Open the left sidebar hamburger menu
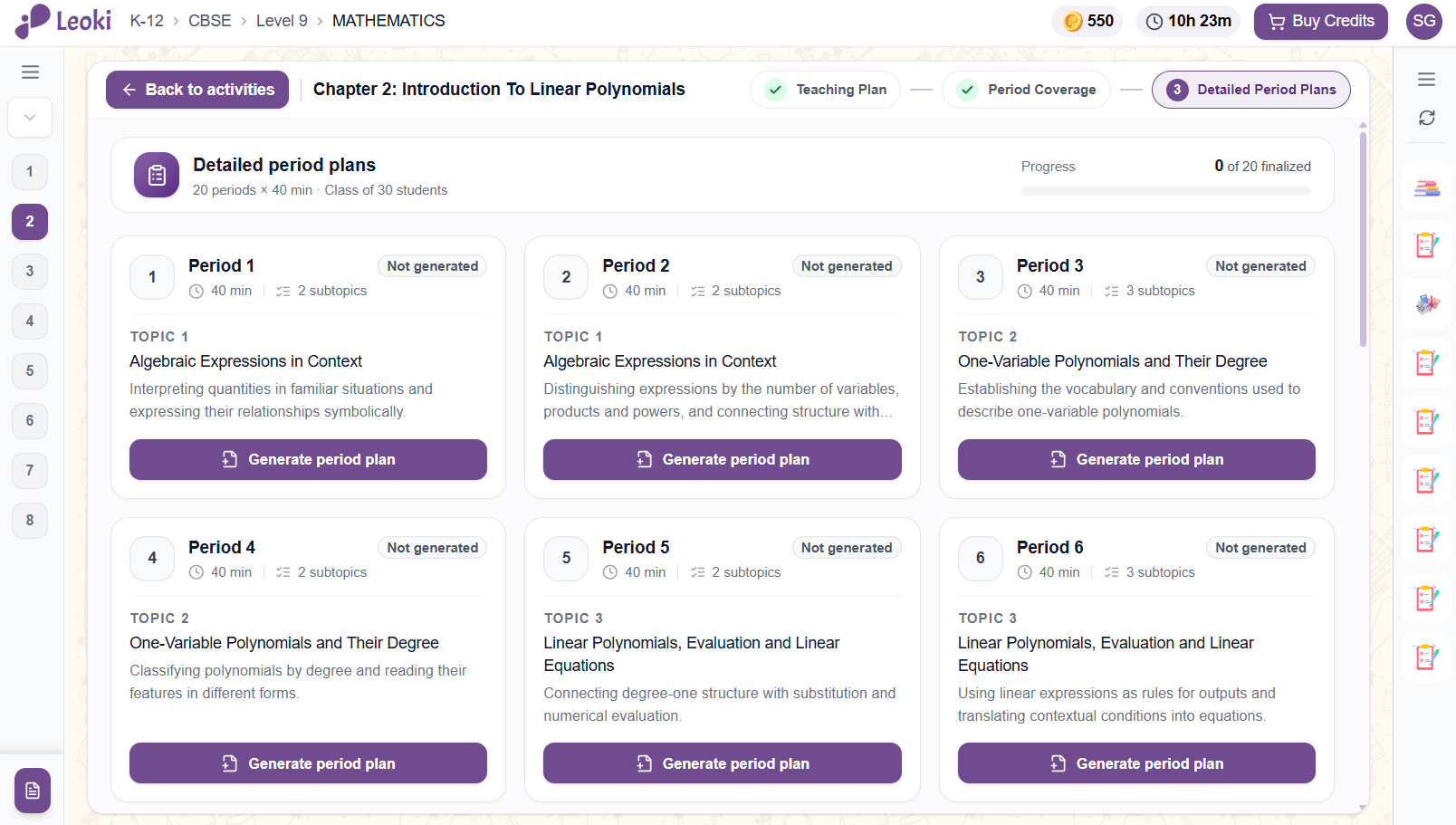Screen dimensions: 1456x825 (30, 72)
